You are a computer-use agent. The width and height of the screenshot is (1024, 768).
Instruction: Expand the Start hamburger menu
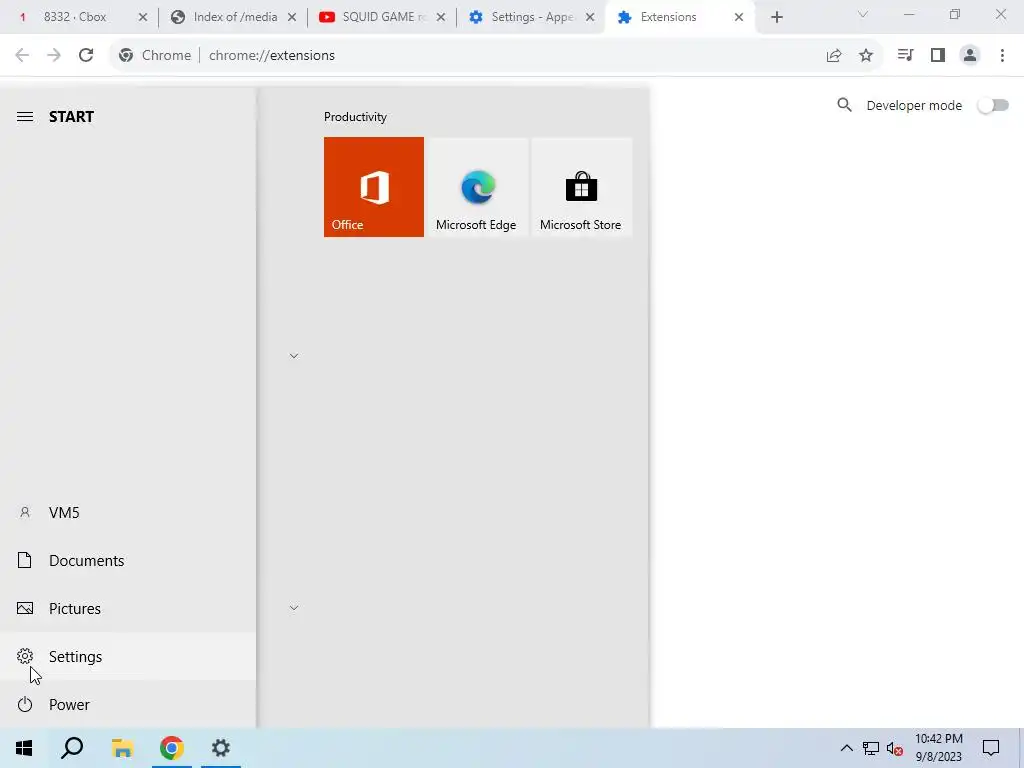coord(25,117)
